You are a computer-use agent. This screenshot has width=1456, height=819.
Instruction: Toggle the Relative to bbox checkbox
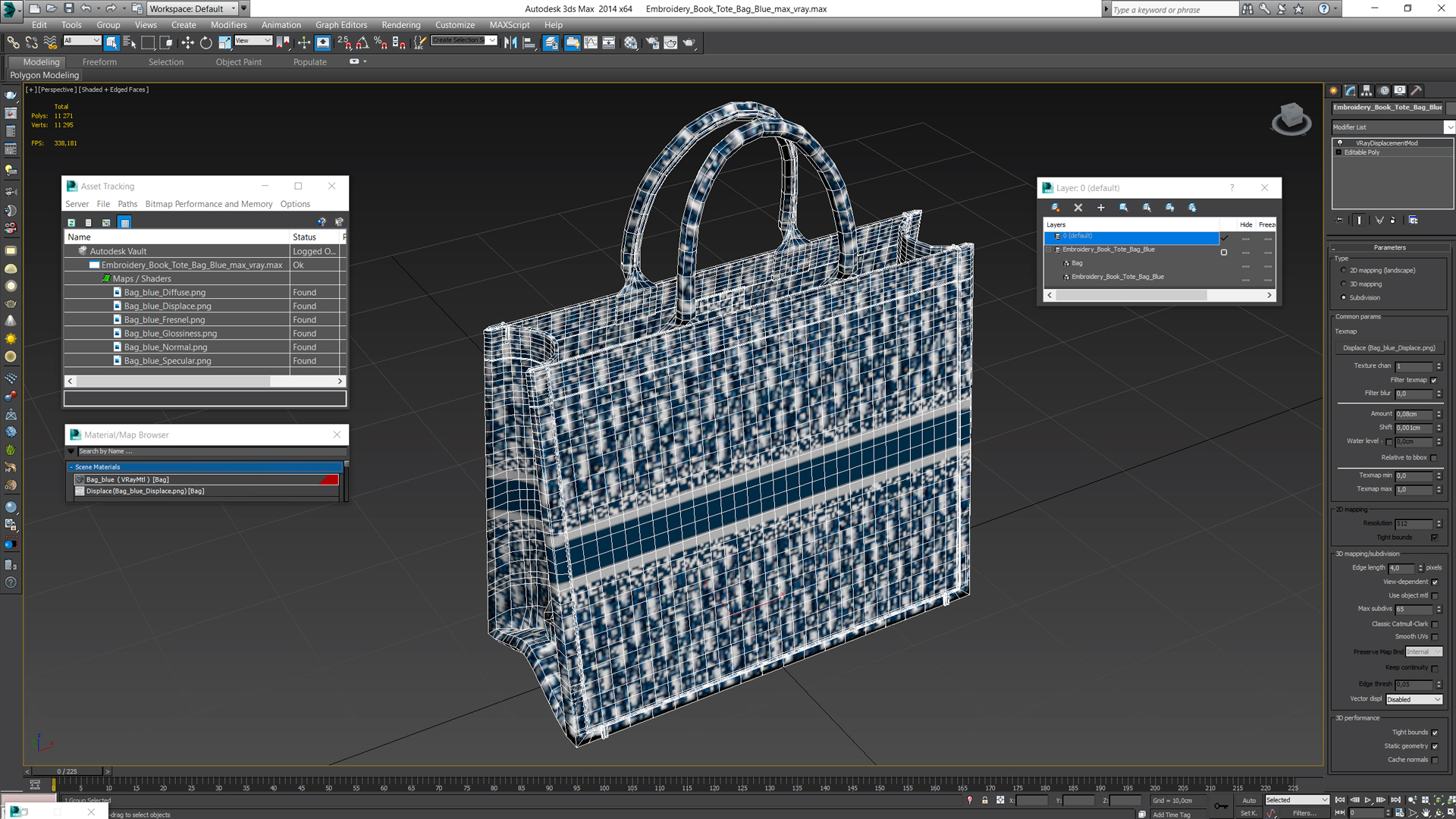coord(1433,457)
